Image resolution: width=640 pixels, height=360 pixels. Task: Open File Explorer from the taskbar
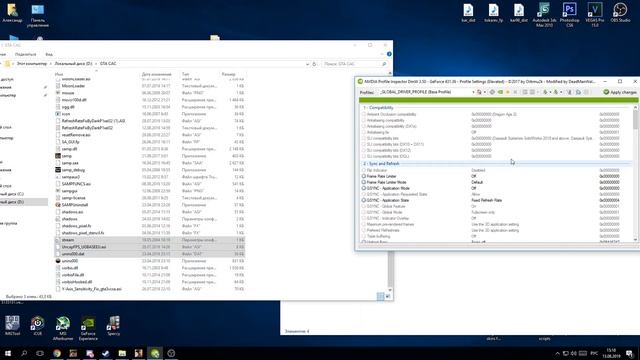pos(122,353)
